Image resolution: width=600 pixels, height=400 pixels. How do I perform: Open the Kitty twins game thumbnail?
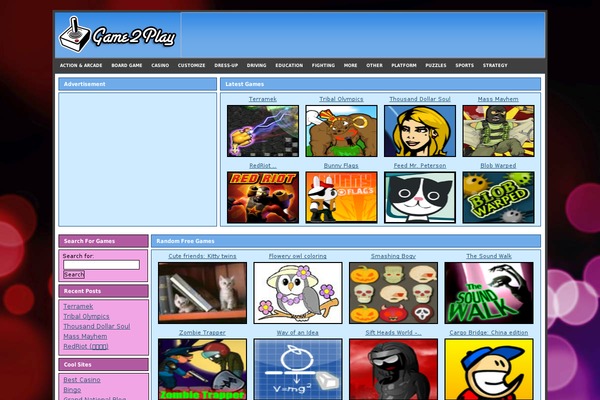click(x=202, y=293)
